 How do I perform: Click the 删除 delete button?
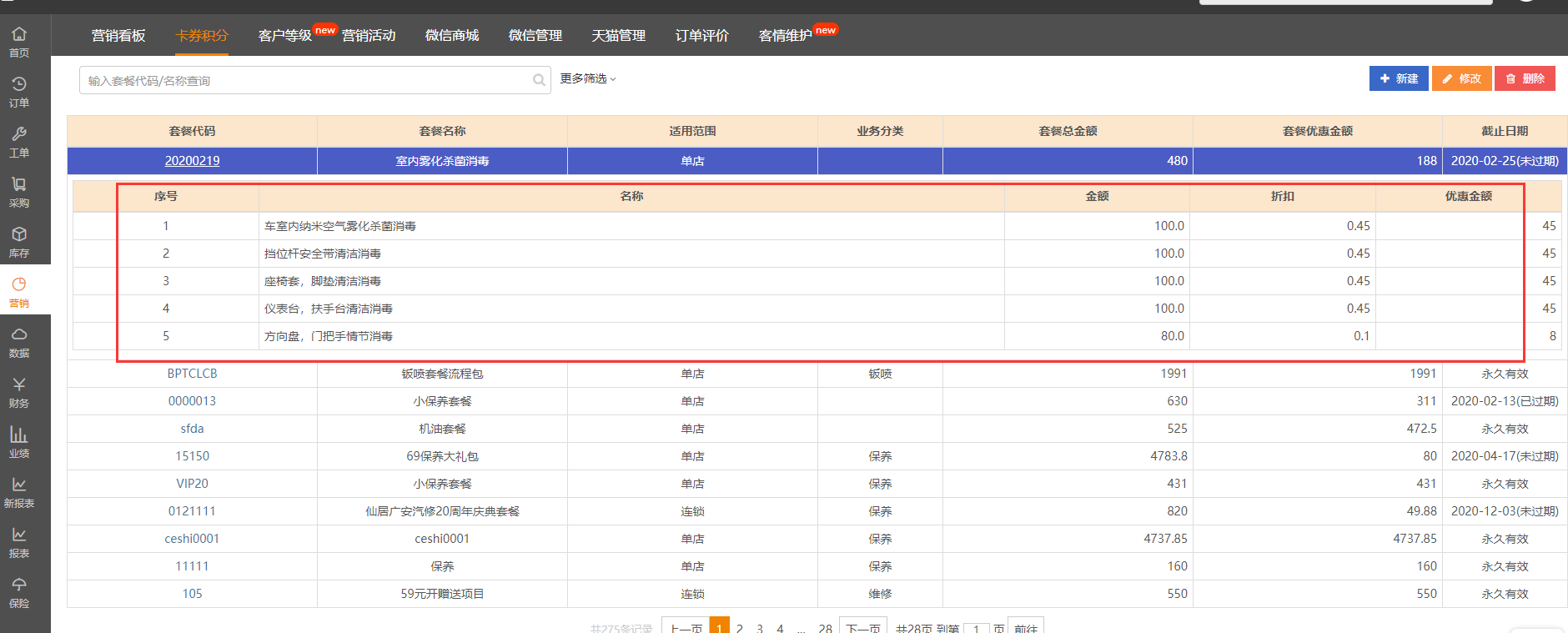[x=1525, y=78]
